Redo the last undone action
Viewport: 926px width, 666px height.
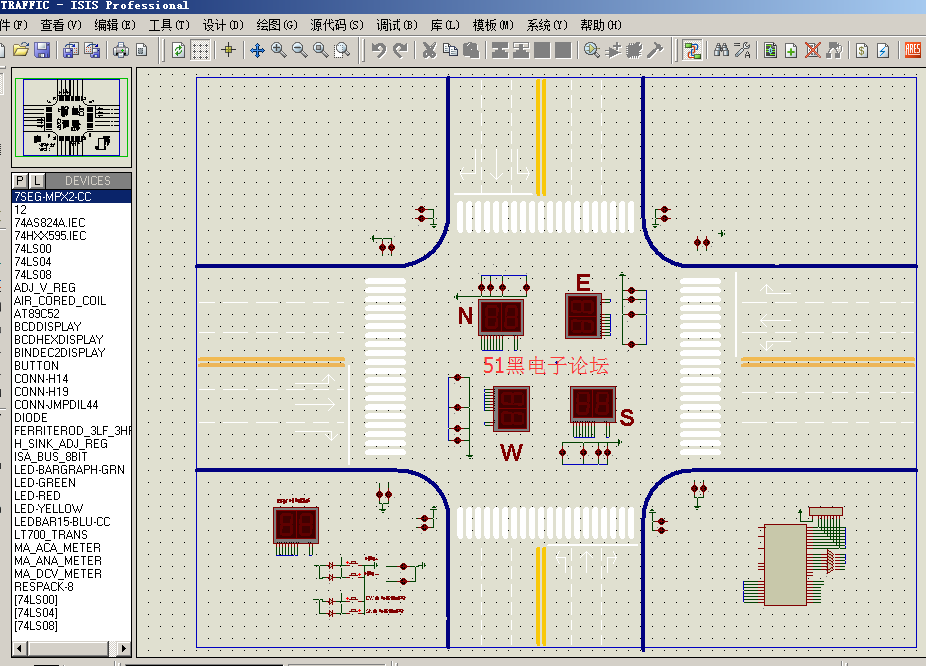point(400,50)
